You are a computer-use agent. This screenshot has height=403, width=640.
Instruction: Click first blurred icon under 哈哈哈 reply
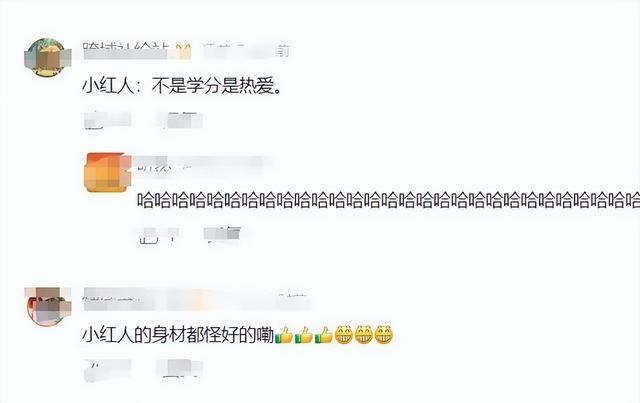pos(158,235)
